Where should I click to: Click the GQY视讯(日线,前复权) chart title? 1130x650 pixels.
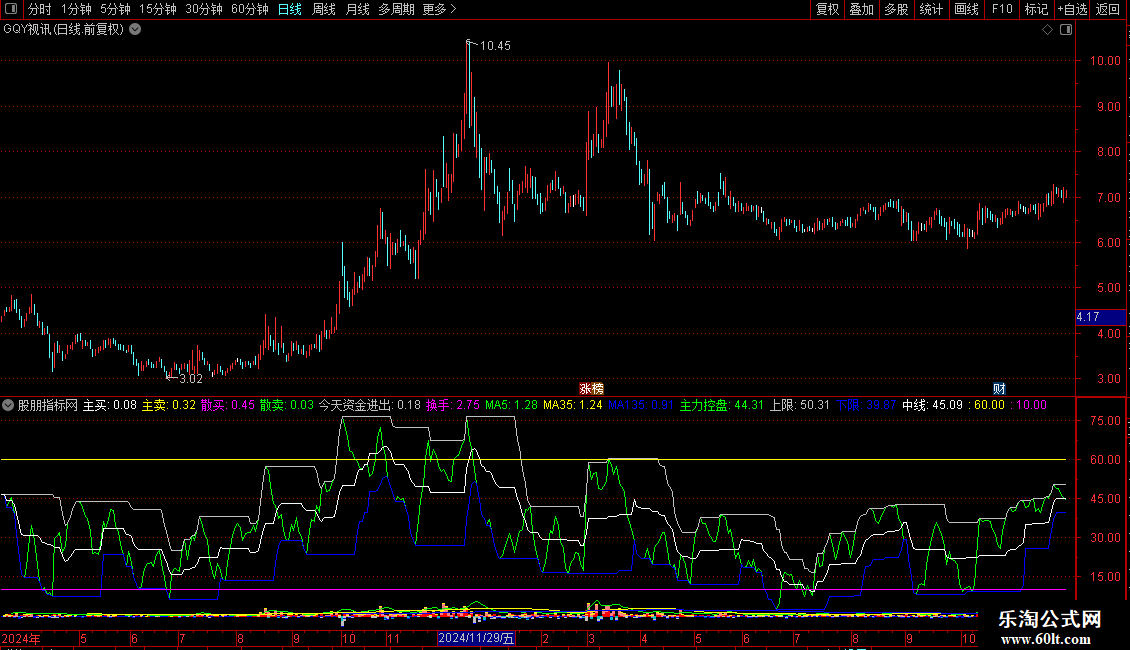tap(63, 30)
